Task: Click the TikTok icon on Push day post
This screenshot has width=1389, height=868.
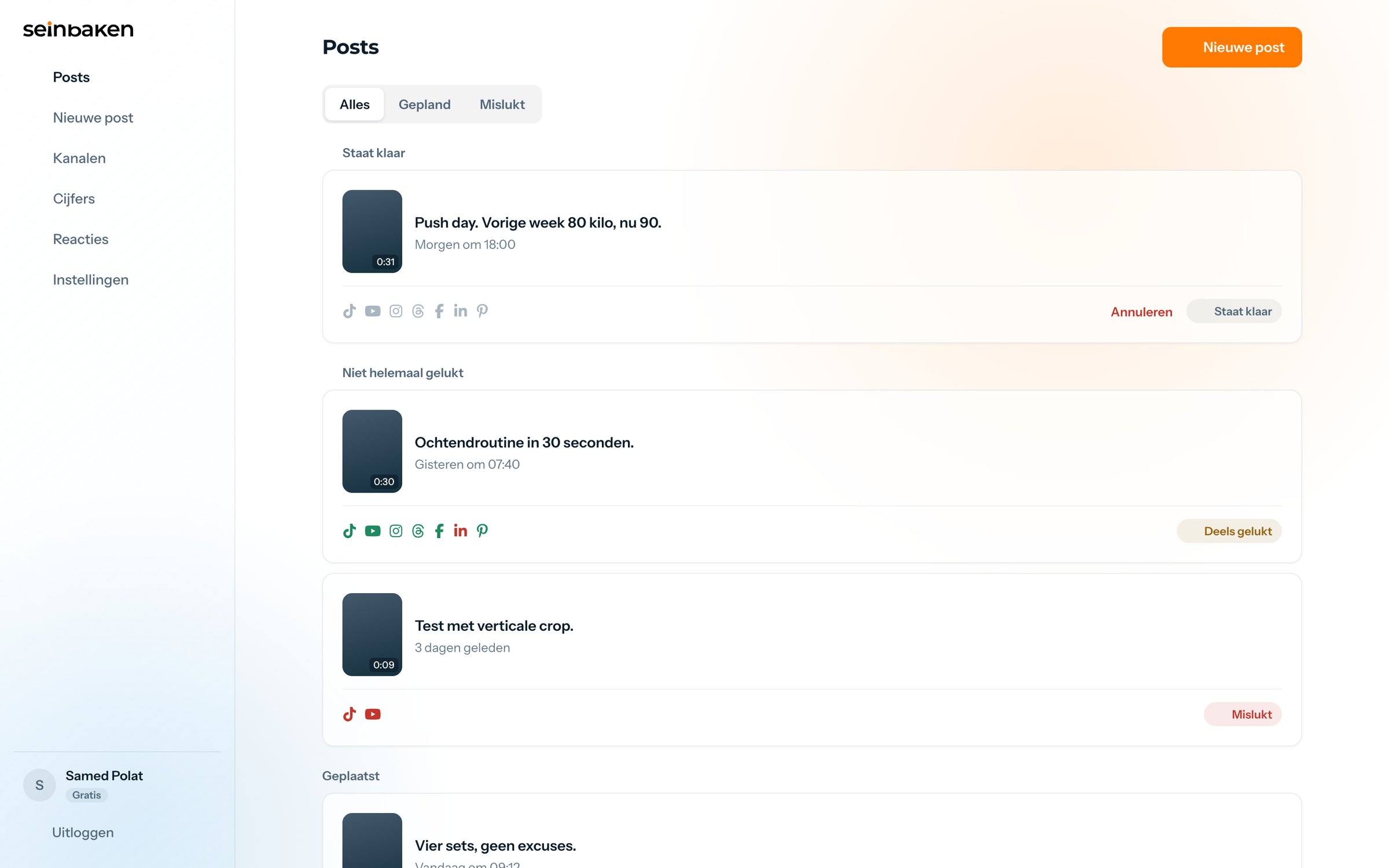Action: click(x=349, y=311)
